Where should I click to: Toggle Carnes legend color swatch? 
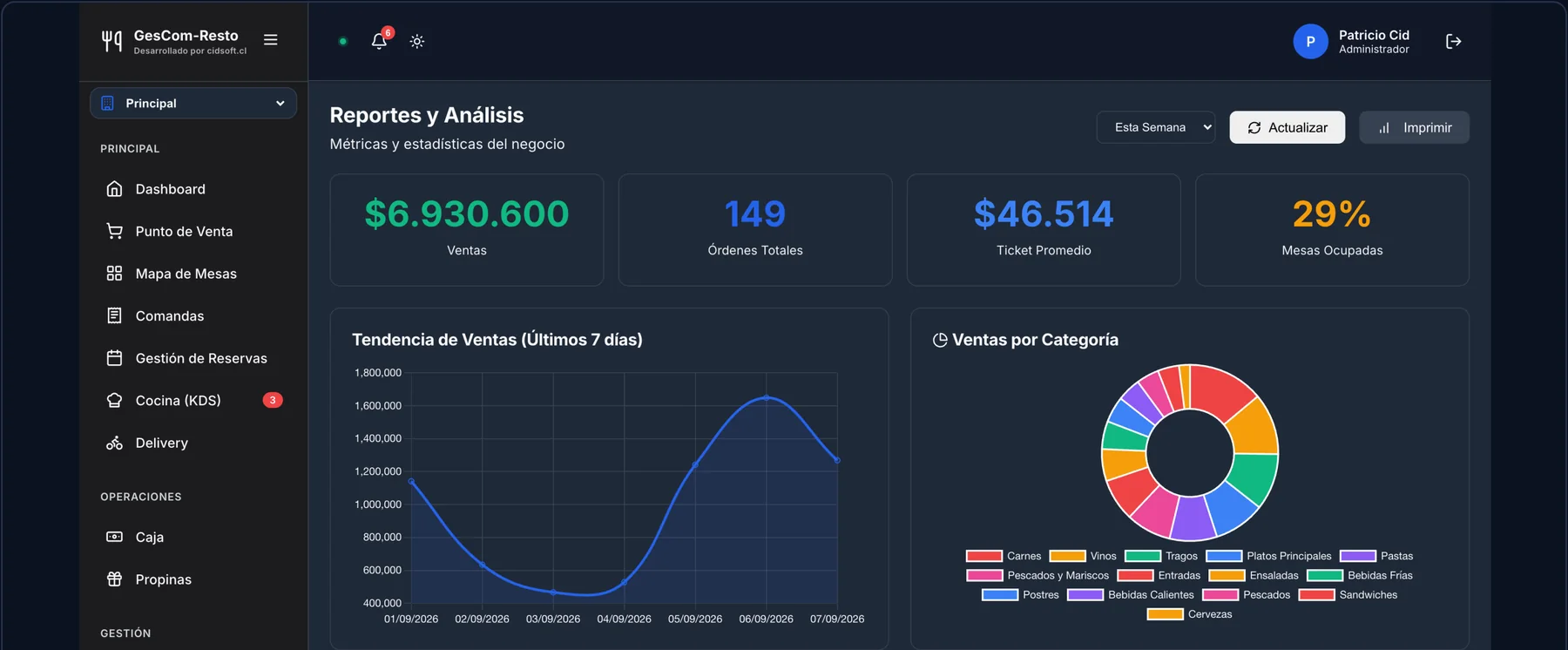984,556
